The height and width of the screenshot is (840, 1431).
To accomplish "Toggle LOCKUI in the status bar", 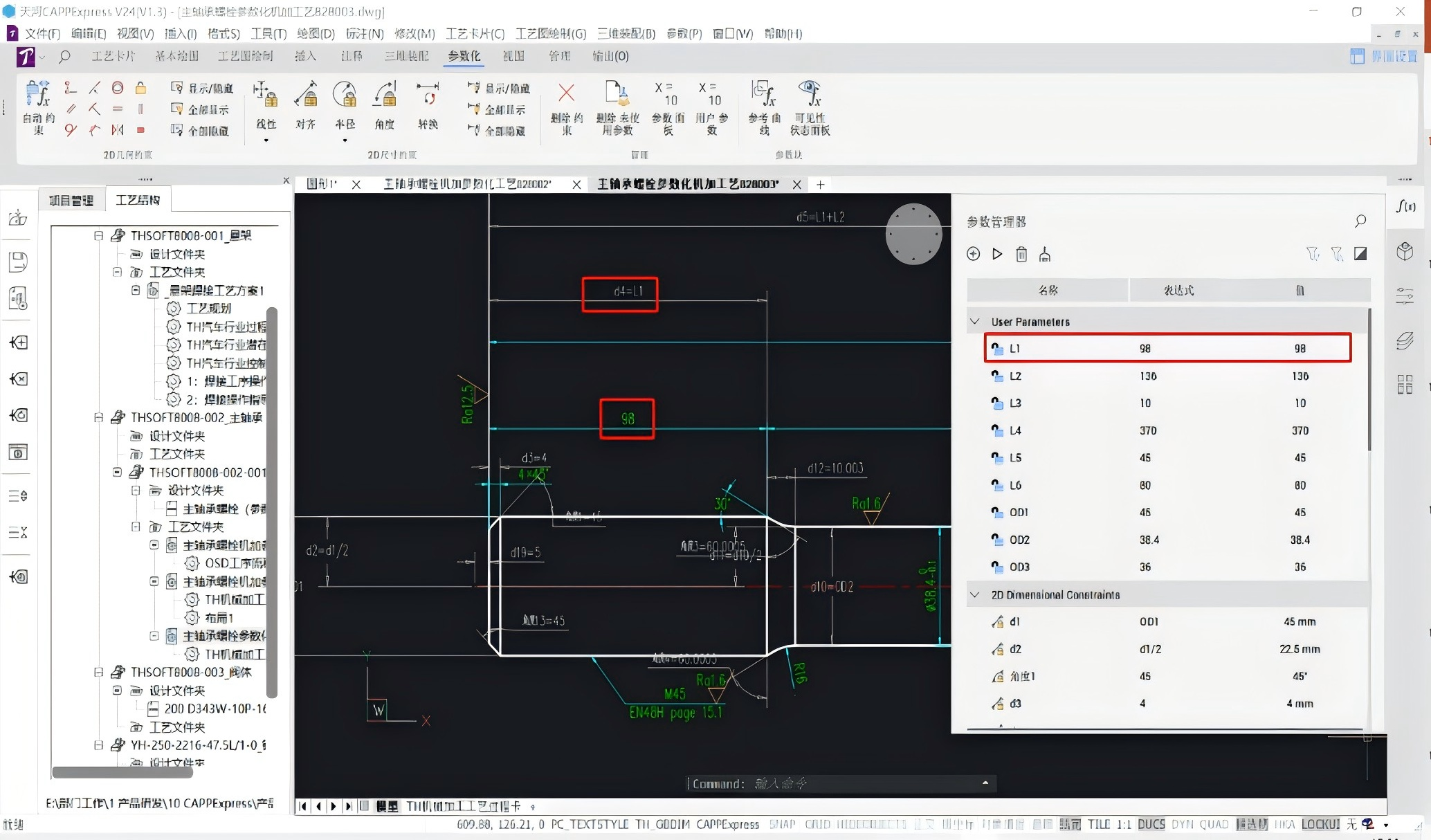I will 1320,824.
